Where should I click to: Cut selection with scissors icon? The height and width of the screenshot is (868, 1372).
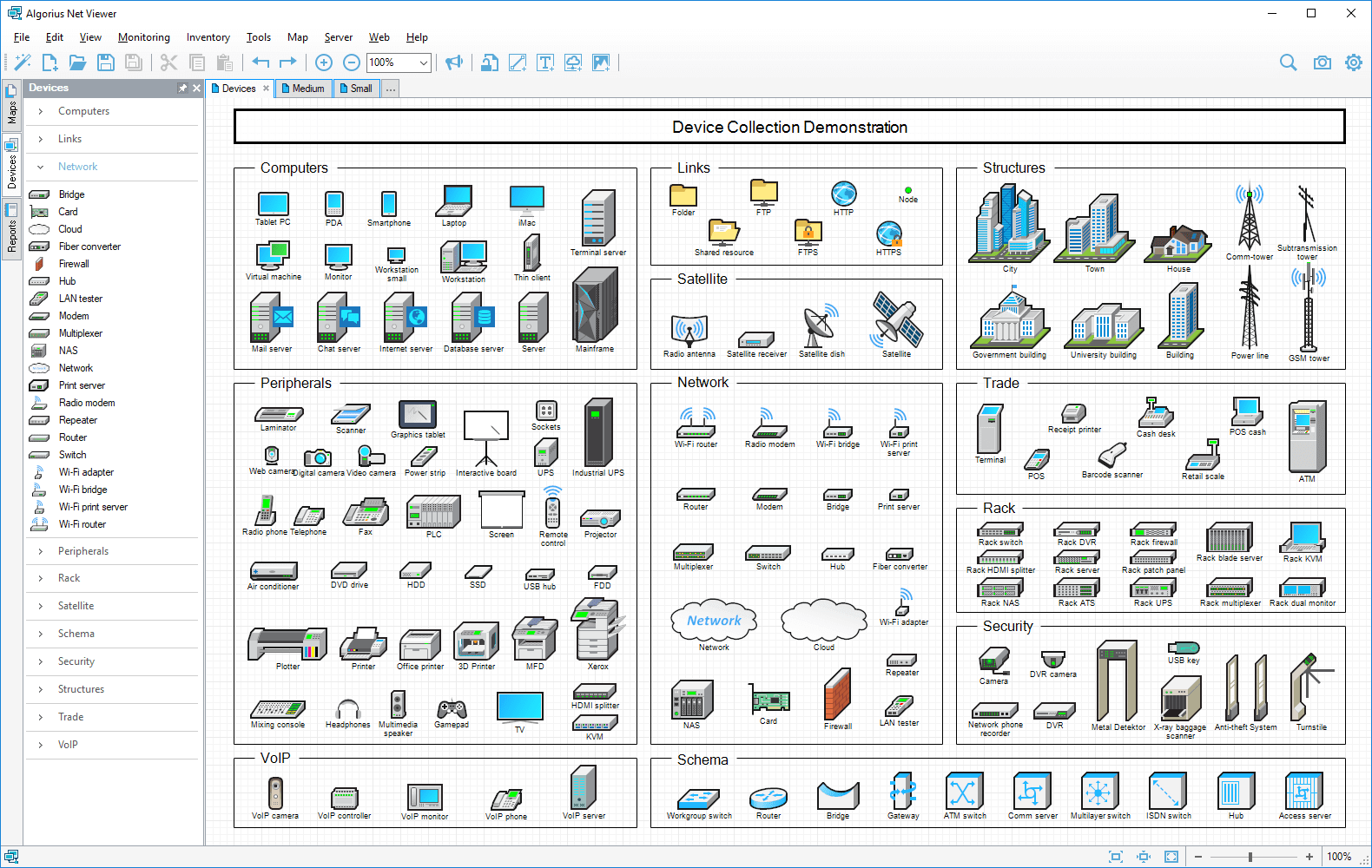168,62
